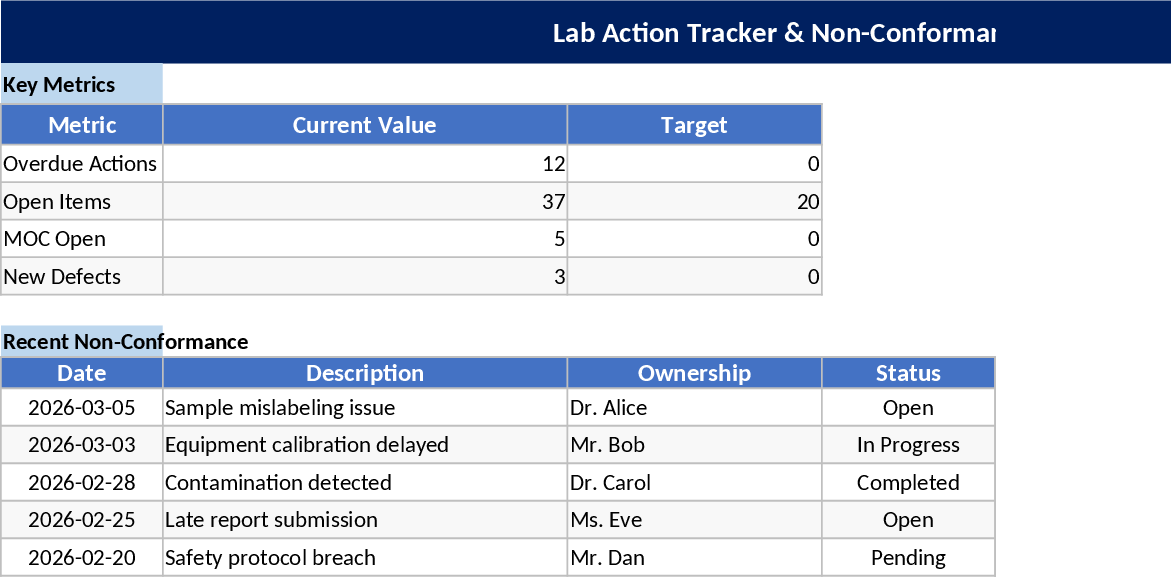
Task: Select the Key Metrics section heading
Action: pos(60,85)
